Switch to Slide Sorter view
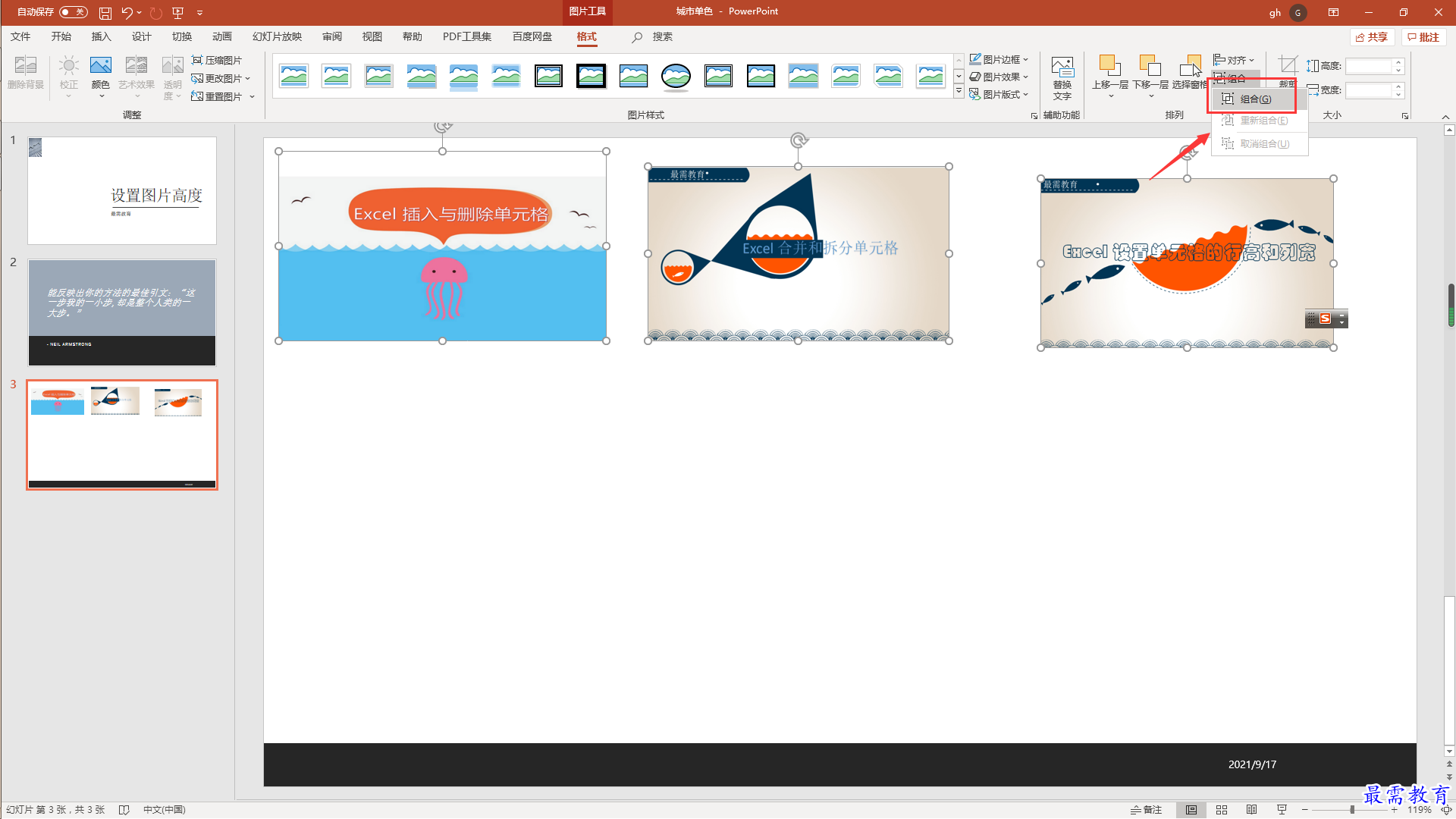The height and width of the screenshot is (819, 1456). point(1222,810)
